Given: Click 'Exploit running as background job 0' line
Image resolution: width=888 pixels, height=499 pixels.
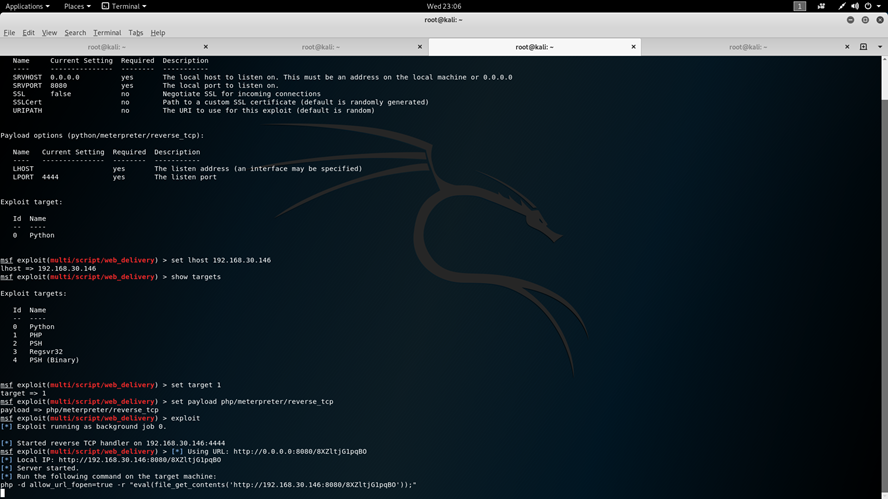Looking at the screenshot, I should [84, 427].
